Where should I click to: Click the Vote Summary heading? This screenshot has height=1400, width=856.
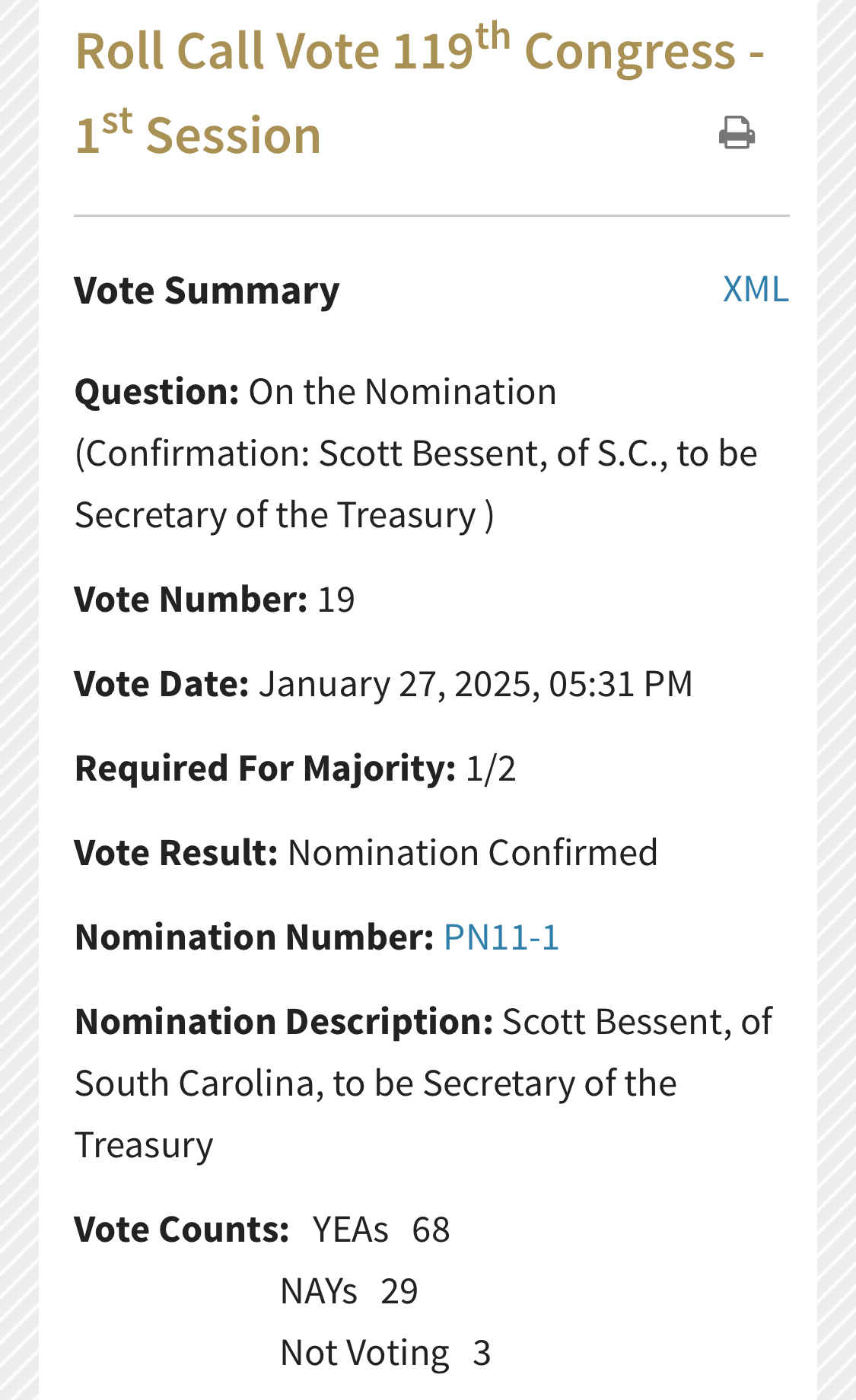[206, 291]
